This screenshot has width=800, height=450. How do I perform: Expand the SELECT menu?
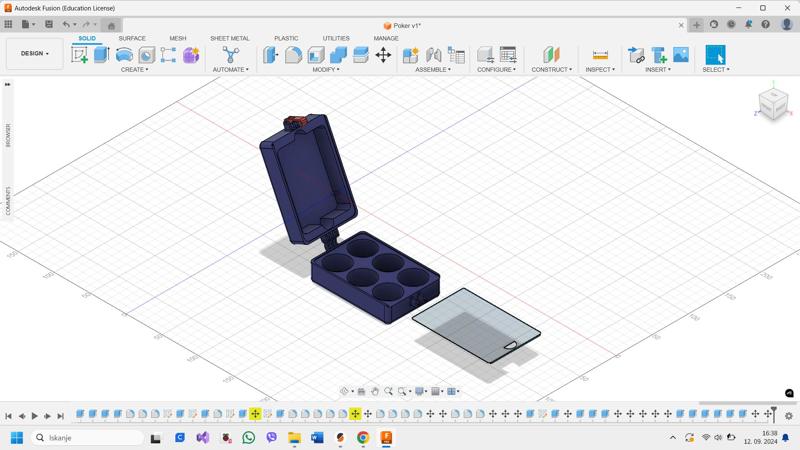tap(715, 69)
